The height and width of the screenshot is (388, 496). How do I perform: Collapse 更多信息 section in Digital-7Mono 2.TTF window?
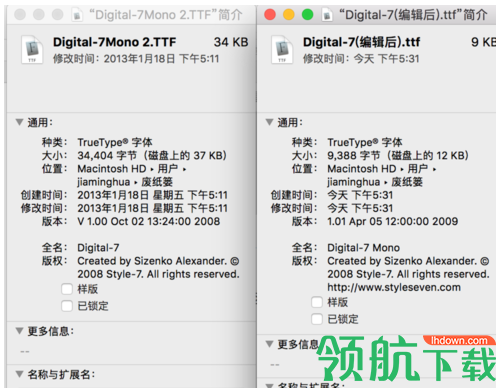click(20, 331)
